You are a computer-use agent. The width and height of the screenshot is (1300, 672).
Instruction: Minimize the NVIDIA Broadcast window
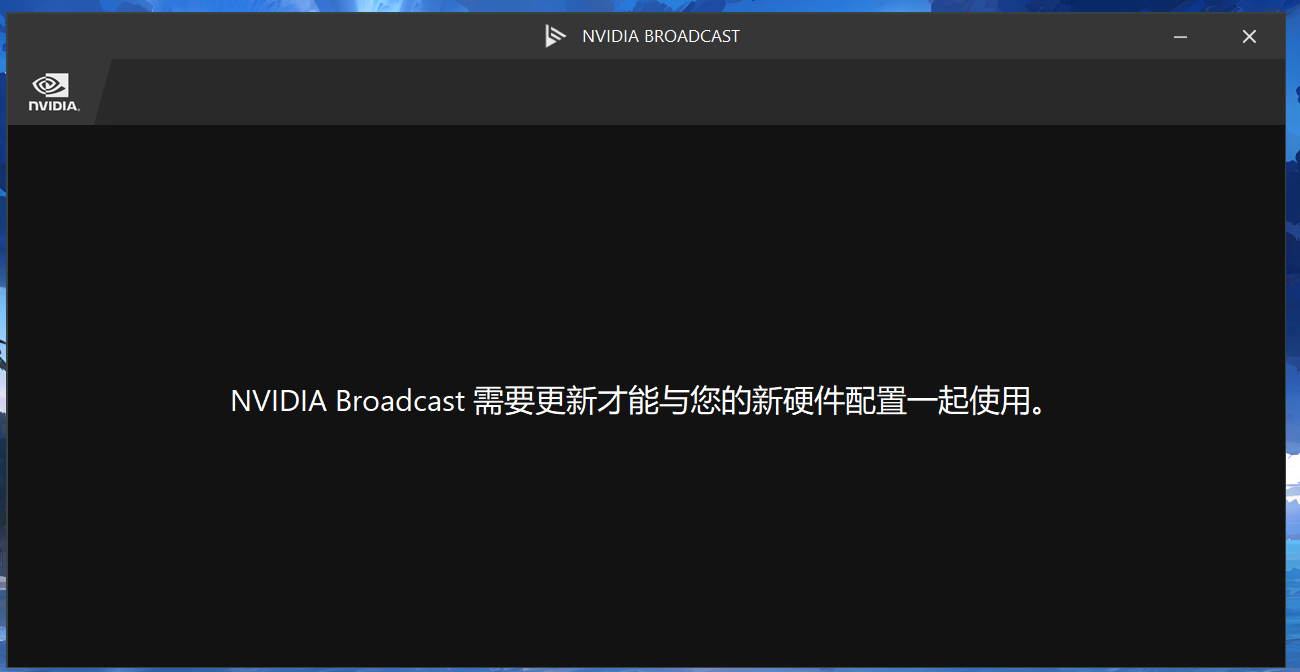pos(1180,37)
